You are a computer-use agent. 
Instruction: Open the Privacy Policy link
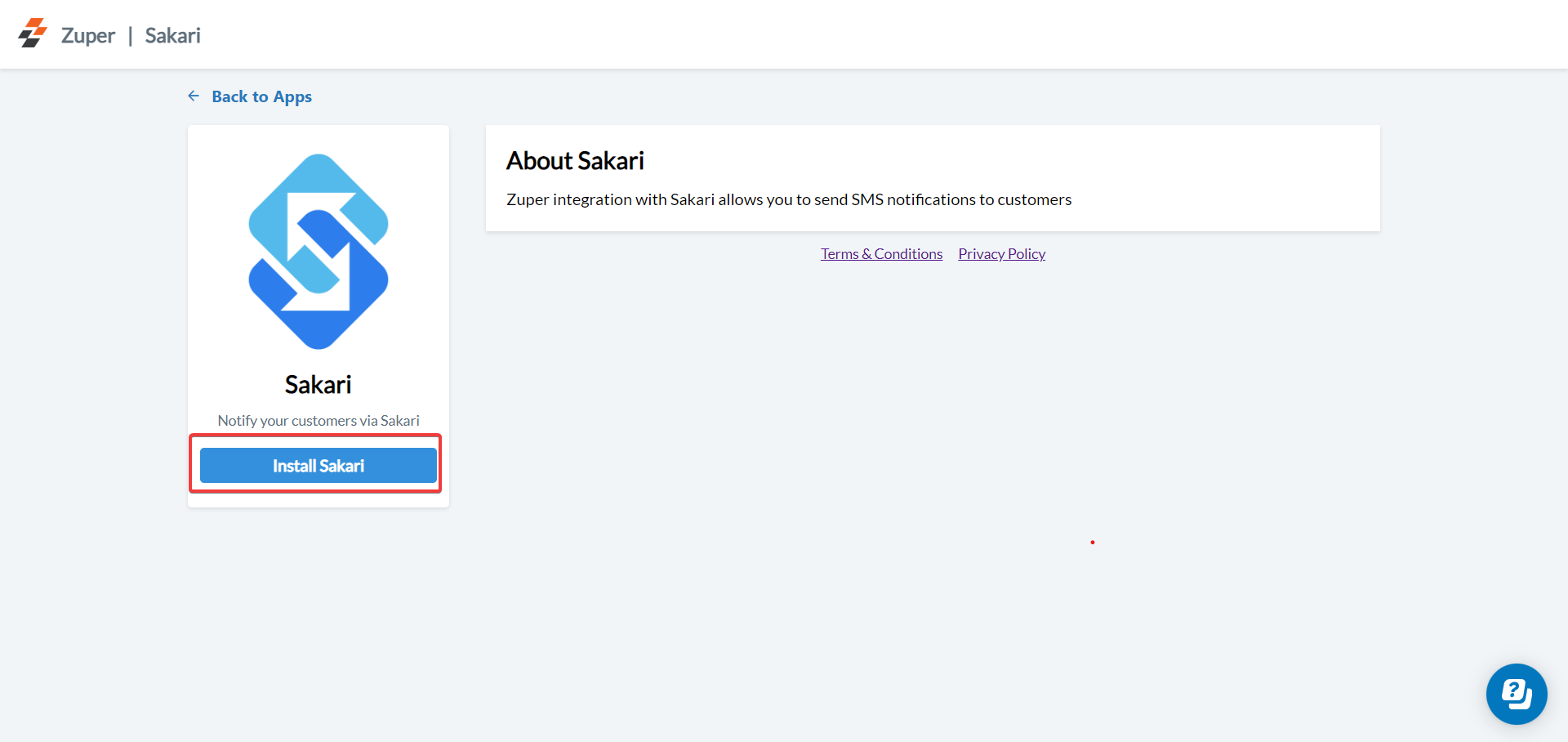tap(1001, 254)
